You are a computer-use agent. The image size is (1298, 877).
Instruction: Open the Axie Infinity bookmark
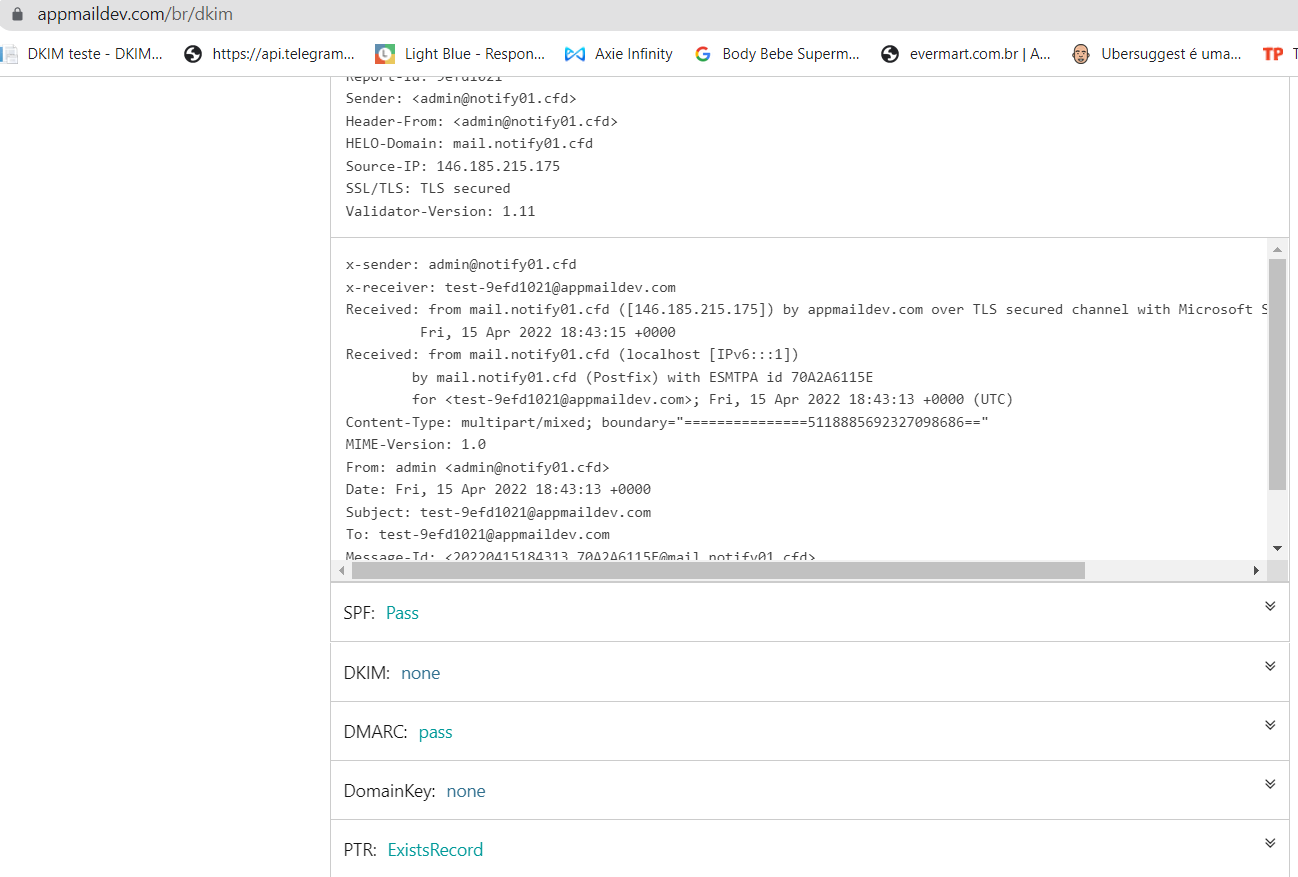(619, 54)
